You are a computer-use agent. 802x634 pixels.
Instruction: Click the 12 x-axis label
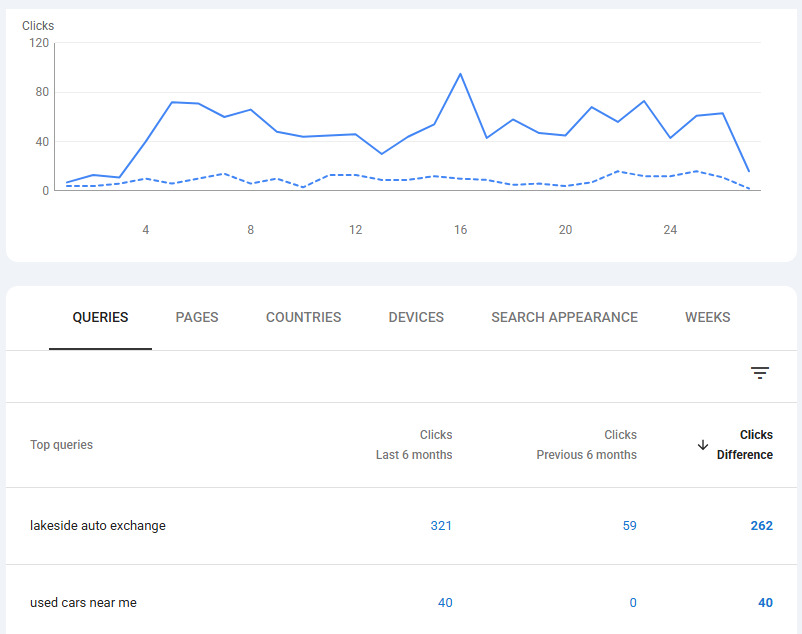355,230
